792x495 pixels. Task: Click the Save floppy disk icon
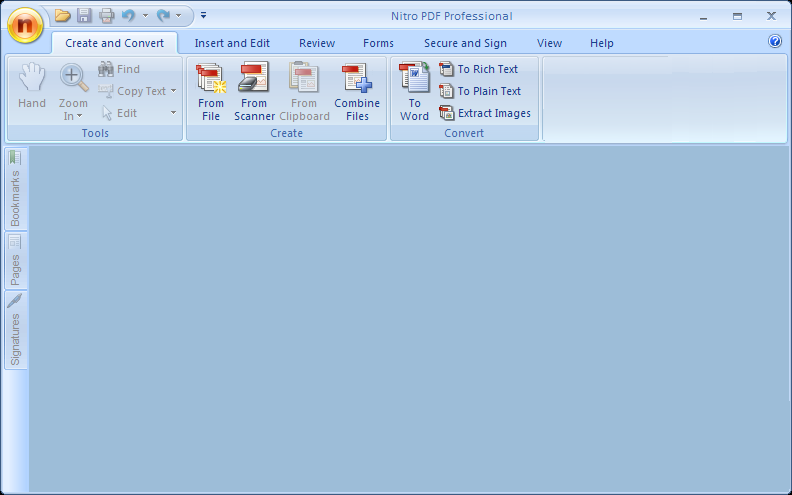click(x=84, y=16)
